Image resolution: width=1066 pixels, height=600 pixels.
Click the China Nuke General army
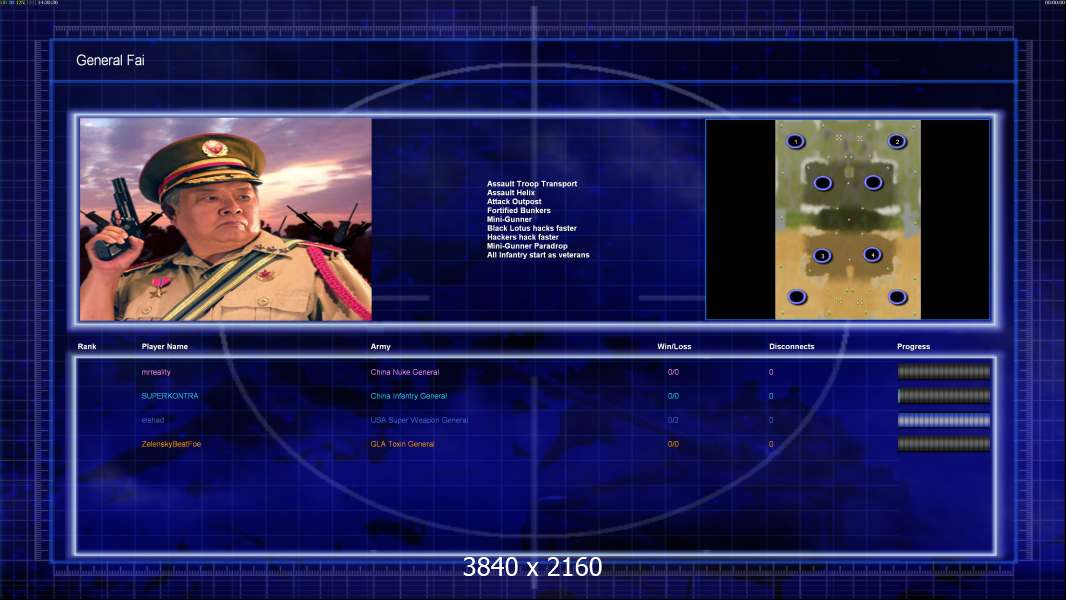click(x=405, y=372)
